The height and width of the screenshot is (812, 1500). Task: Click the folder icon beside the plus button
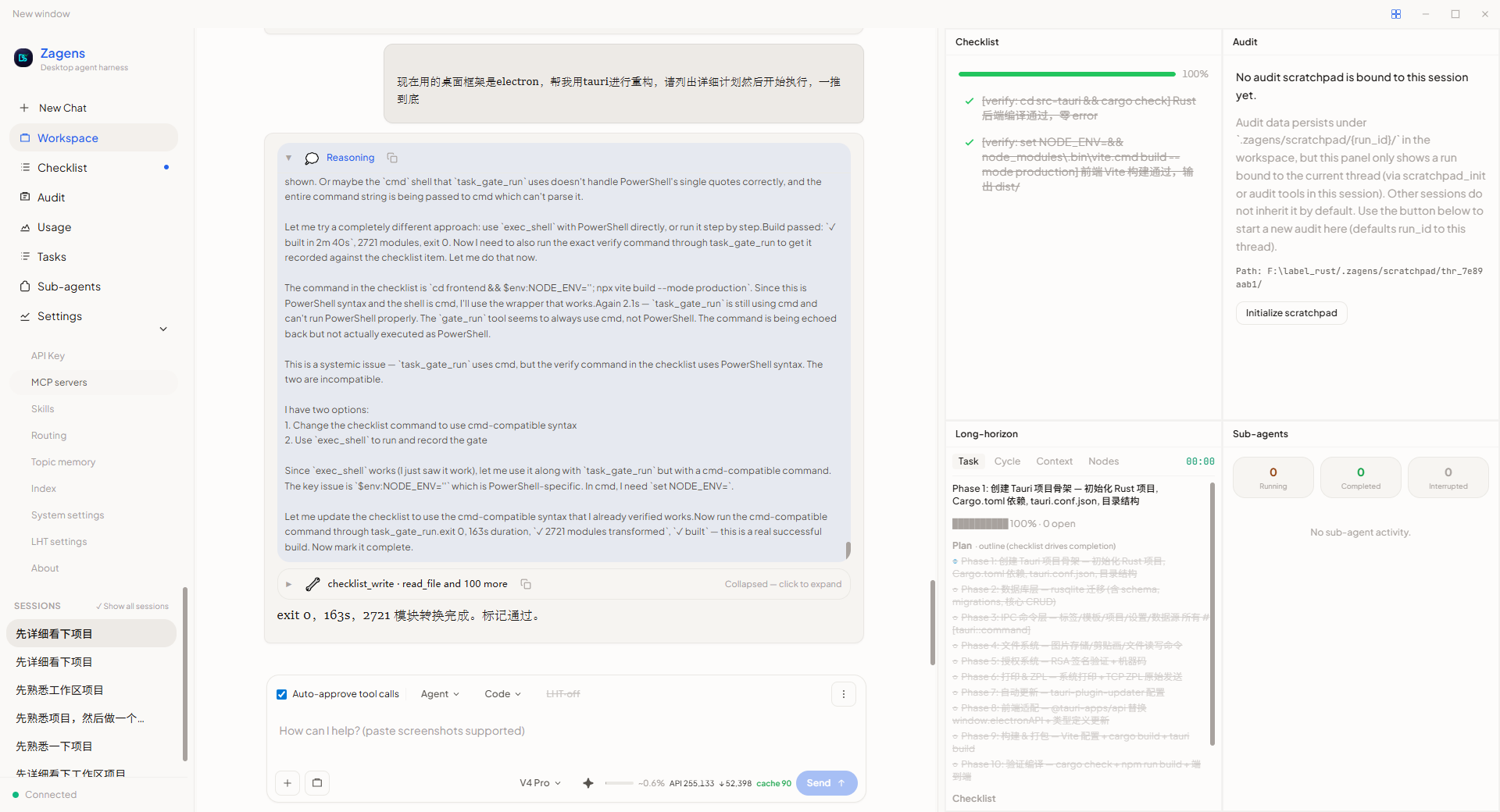[317, 783]
